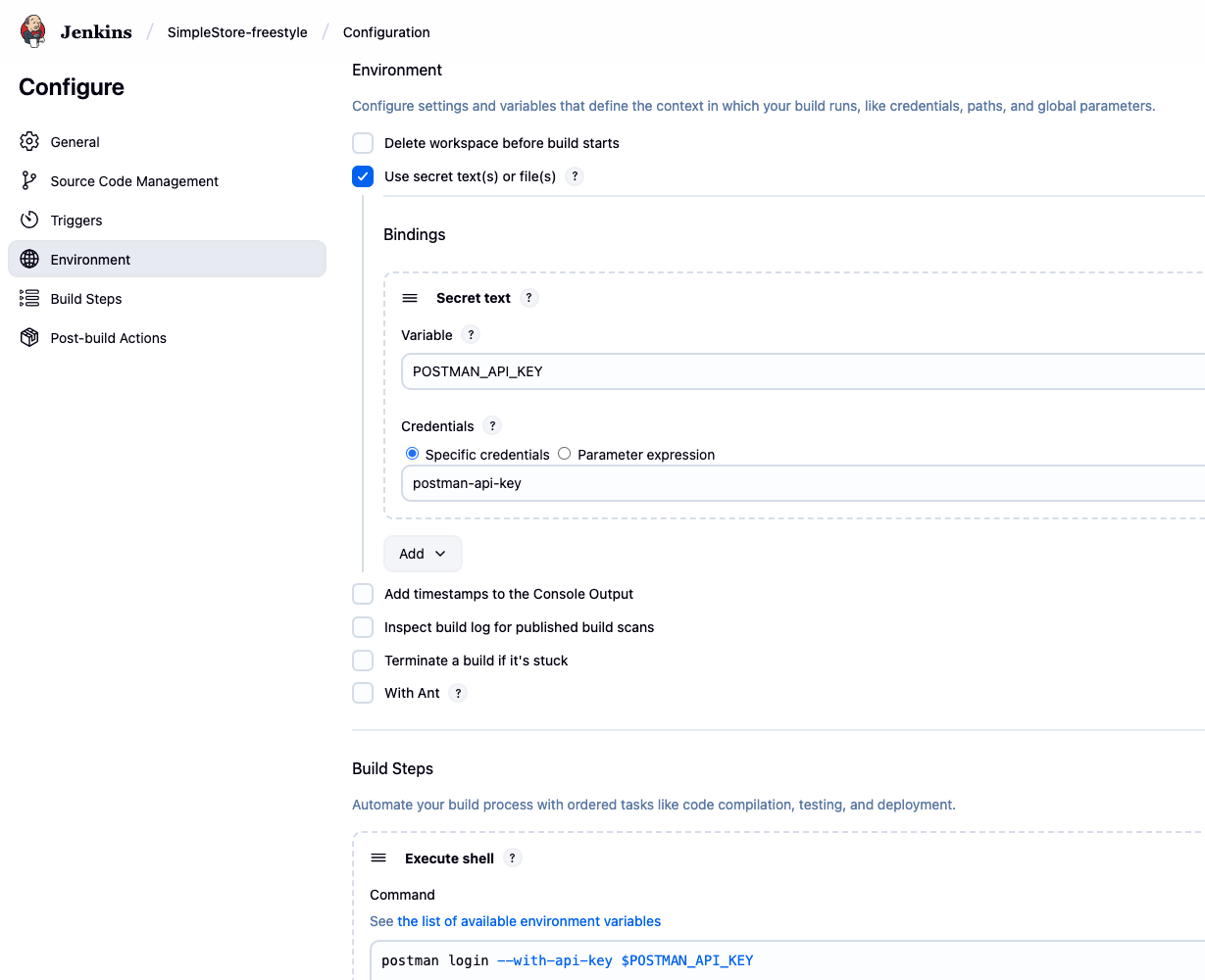The image size is (1205, 980).
Task: Click the Build Steps section heading
Action: (393, 768)
